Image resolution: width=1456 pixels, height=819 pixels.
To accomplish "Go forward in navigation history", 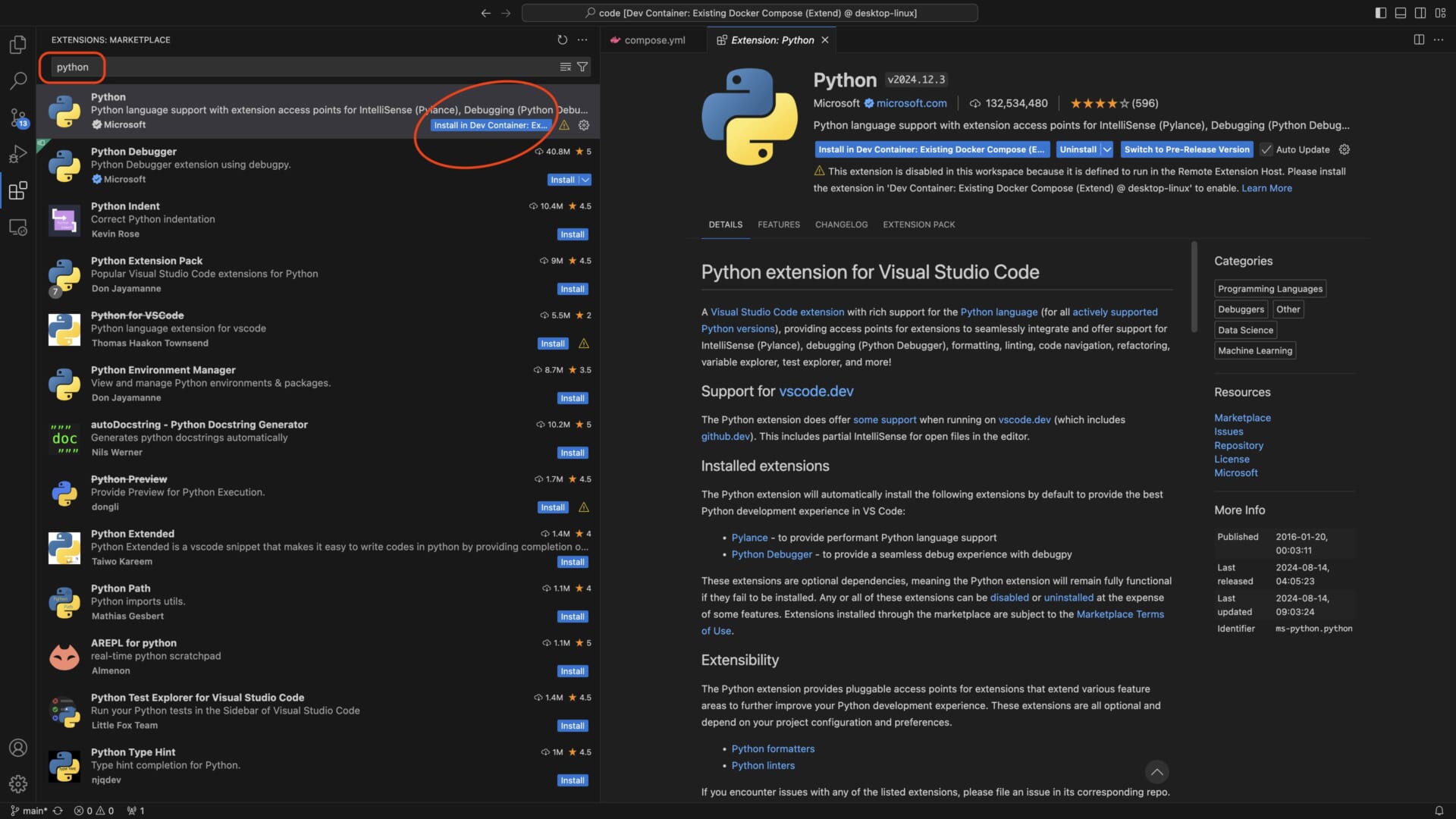I will (506, 13).
